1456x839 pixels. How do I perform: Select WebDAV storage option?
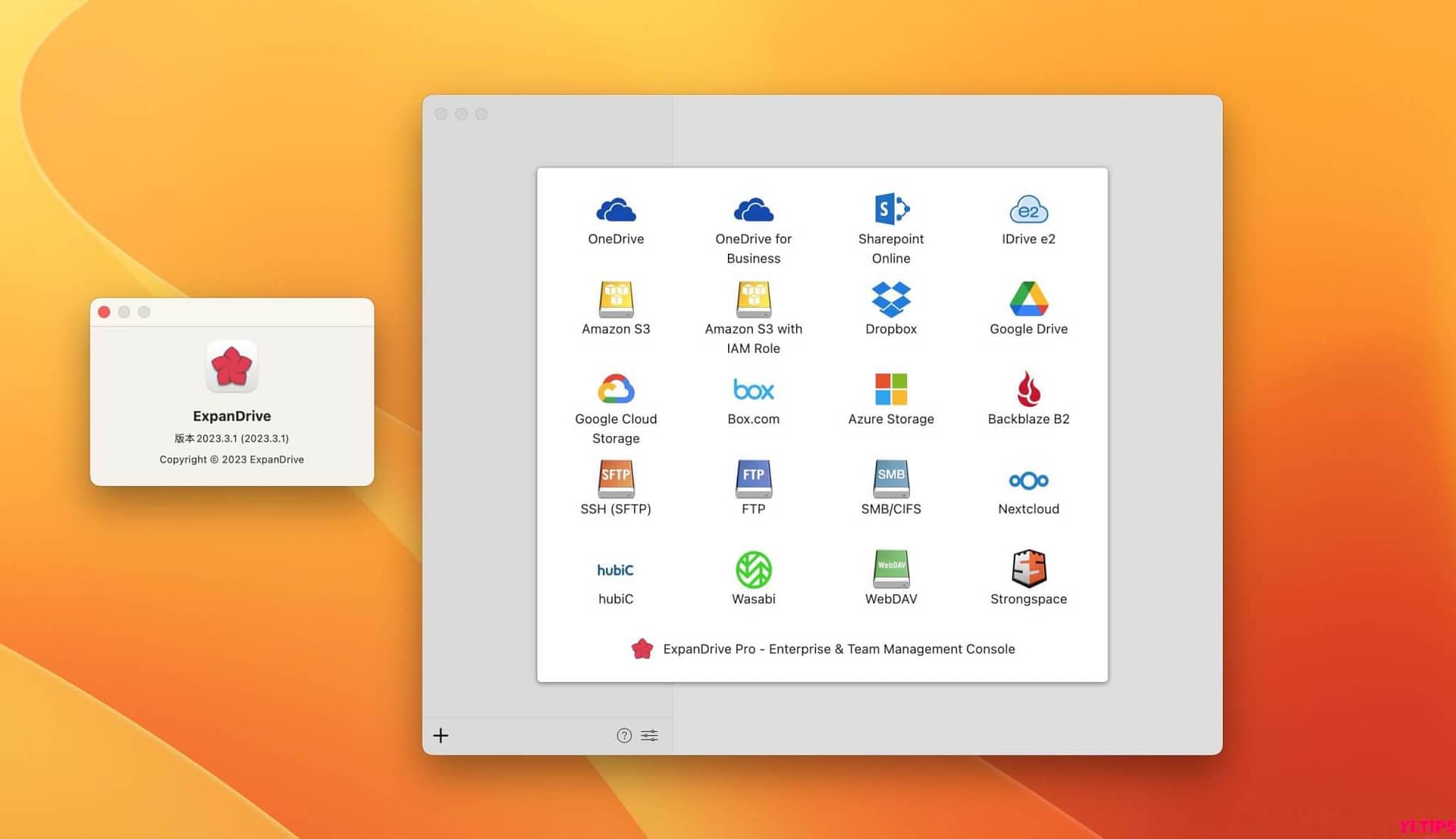(891, 578)
